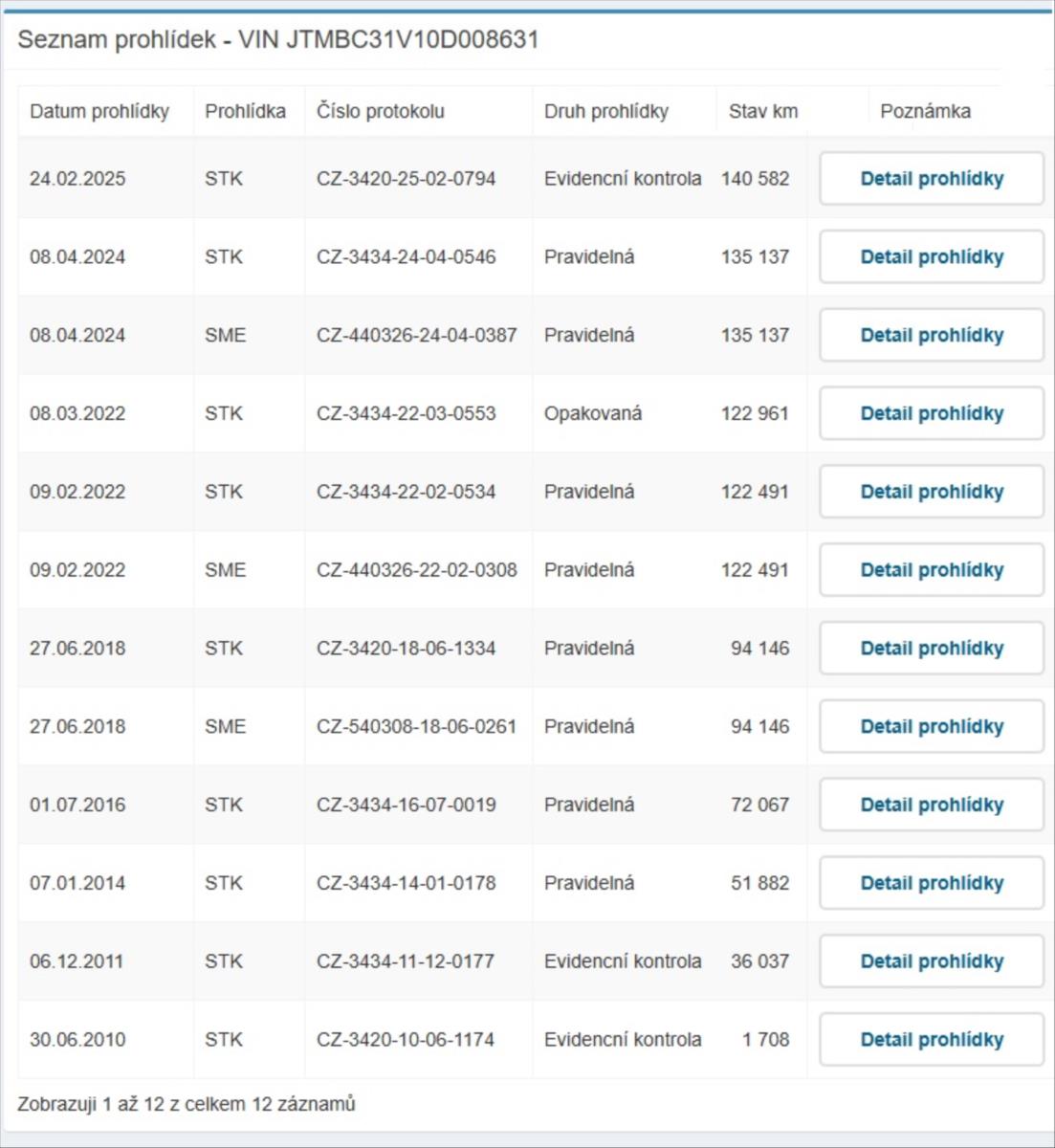Open Detail prohlídky for 01.07.2016 inspection

(932, 806)
